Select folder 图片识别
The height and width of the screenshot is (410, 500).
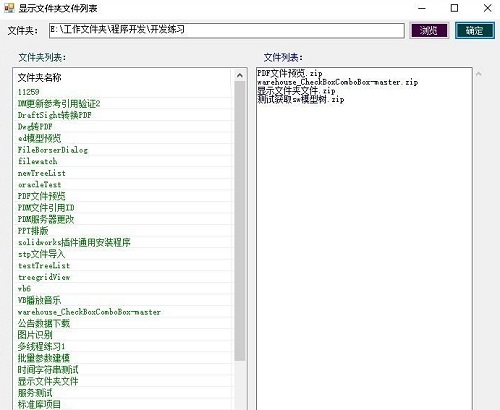[x=123, y=335]
